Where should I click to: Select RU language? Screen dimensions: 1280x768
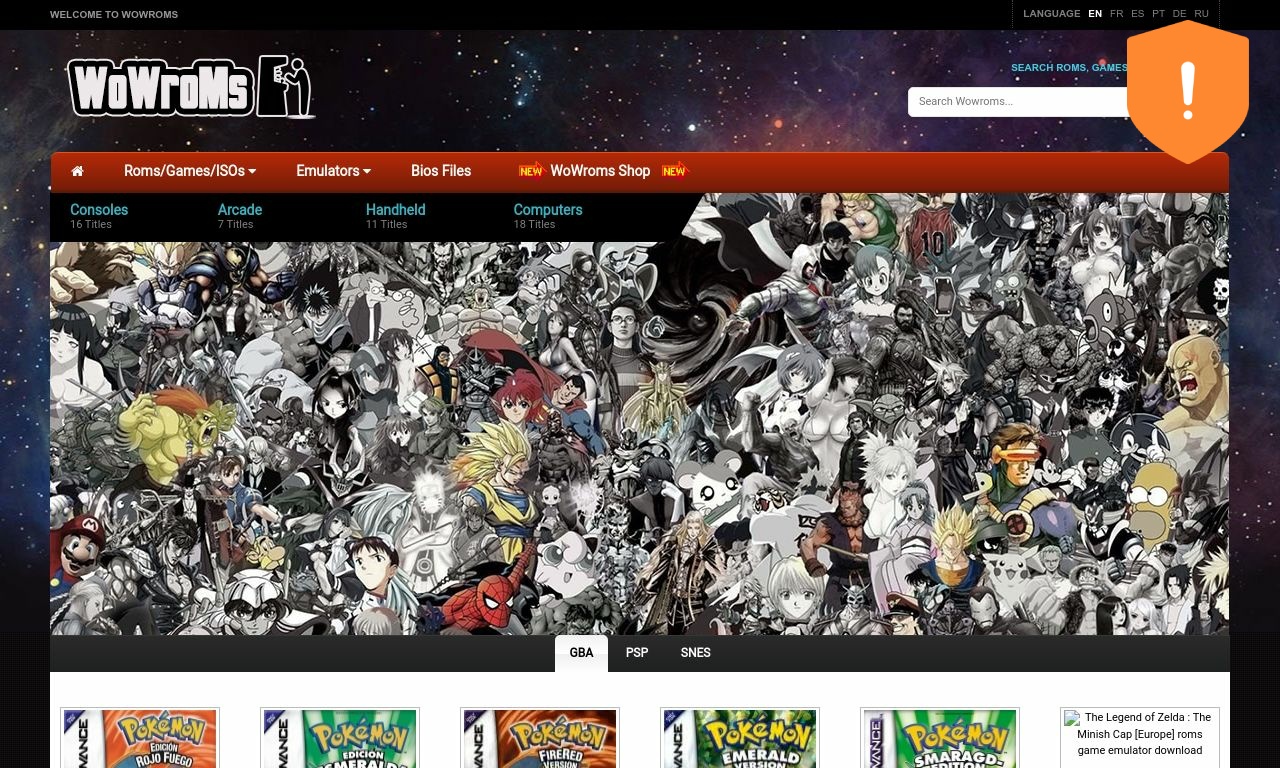pos(1202,14)
